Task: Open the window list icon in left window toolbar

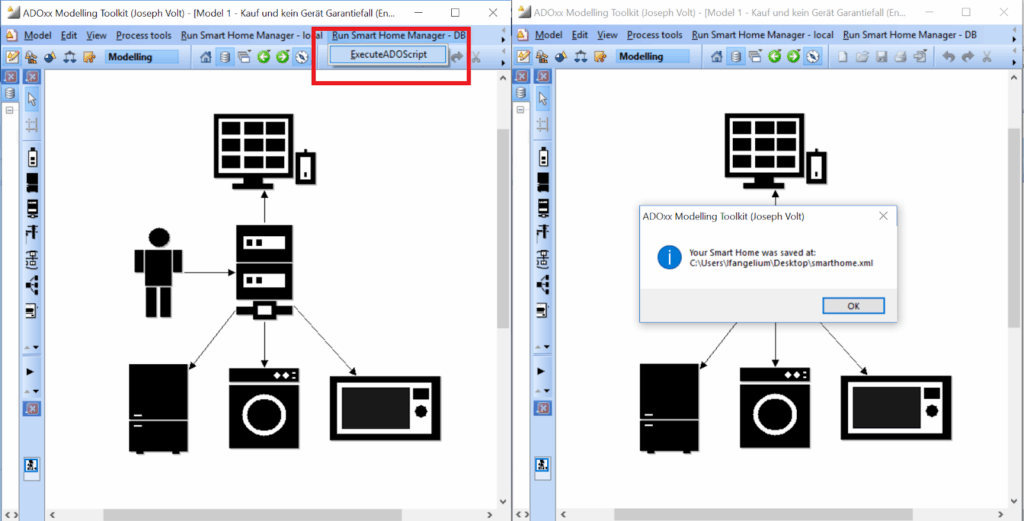Action: pyautogui.click(x=244, y=57)
